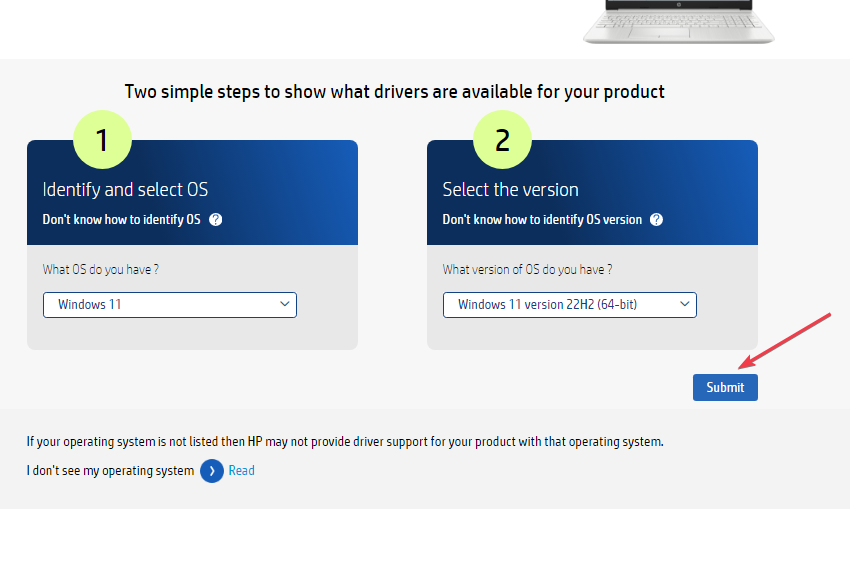The width and height of the screenshot is (850, 581).
Task: Click the help icon beside identify OS
Action: tap(216, 220)
